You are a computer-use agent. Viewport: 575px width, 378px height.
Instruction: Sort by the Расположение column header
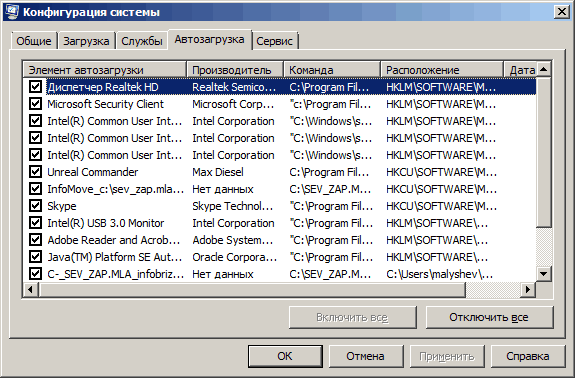click(442, 70)
